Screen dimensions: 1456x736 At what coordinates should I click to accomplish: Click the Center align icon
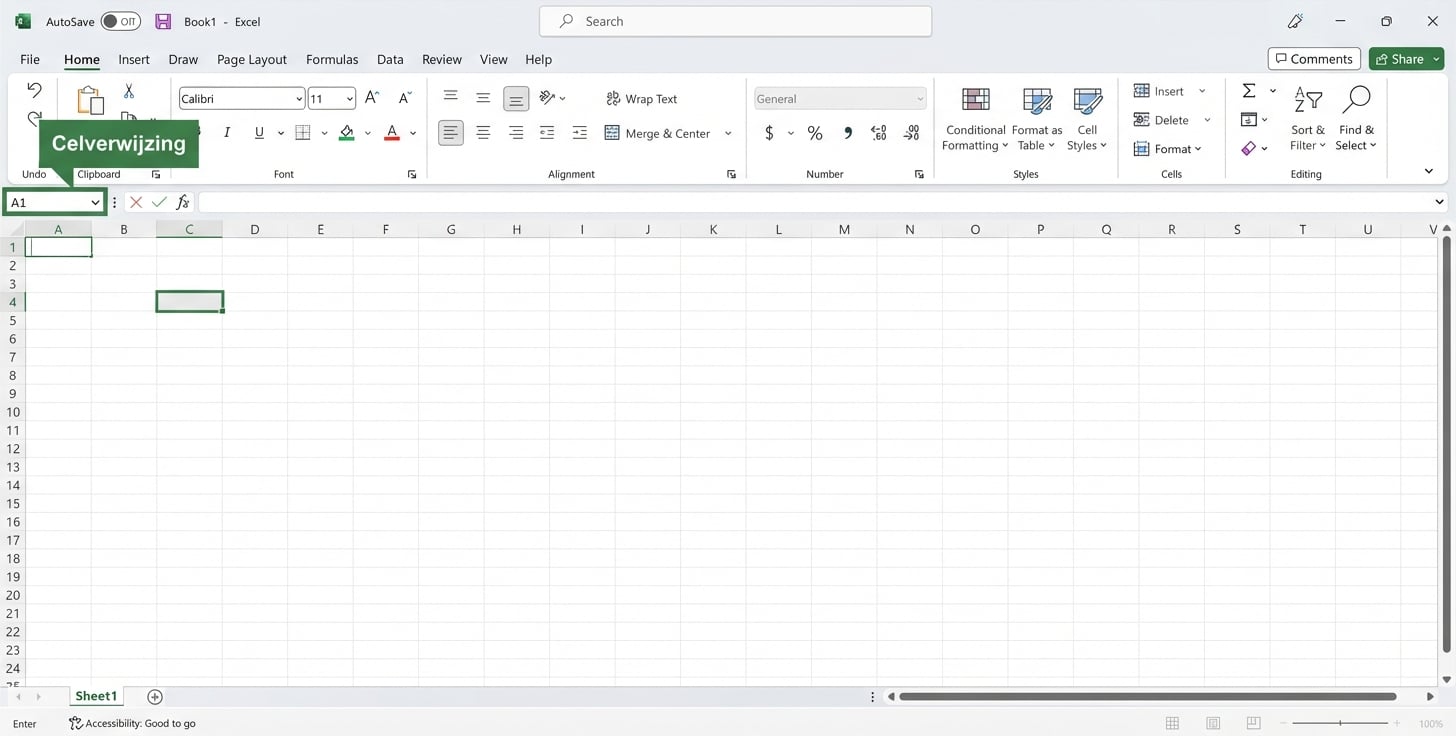(483, 133)
